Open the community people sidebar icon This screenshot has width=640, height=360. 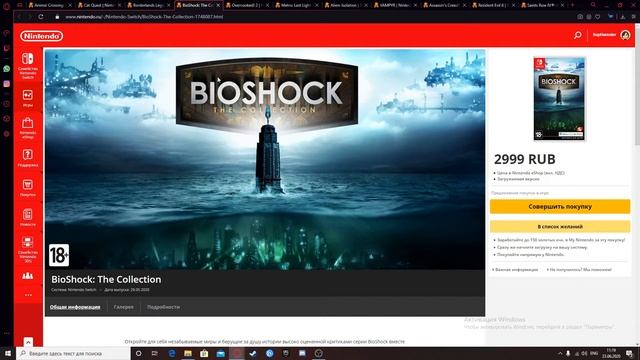pos(28,276)
